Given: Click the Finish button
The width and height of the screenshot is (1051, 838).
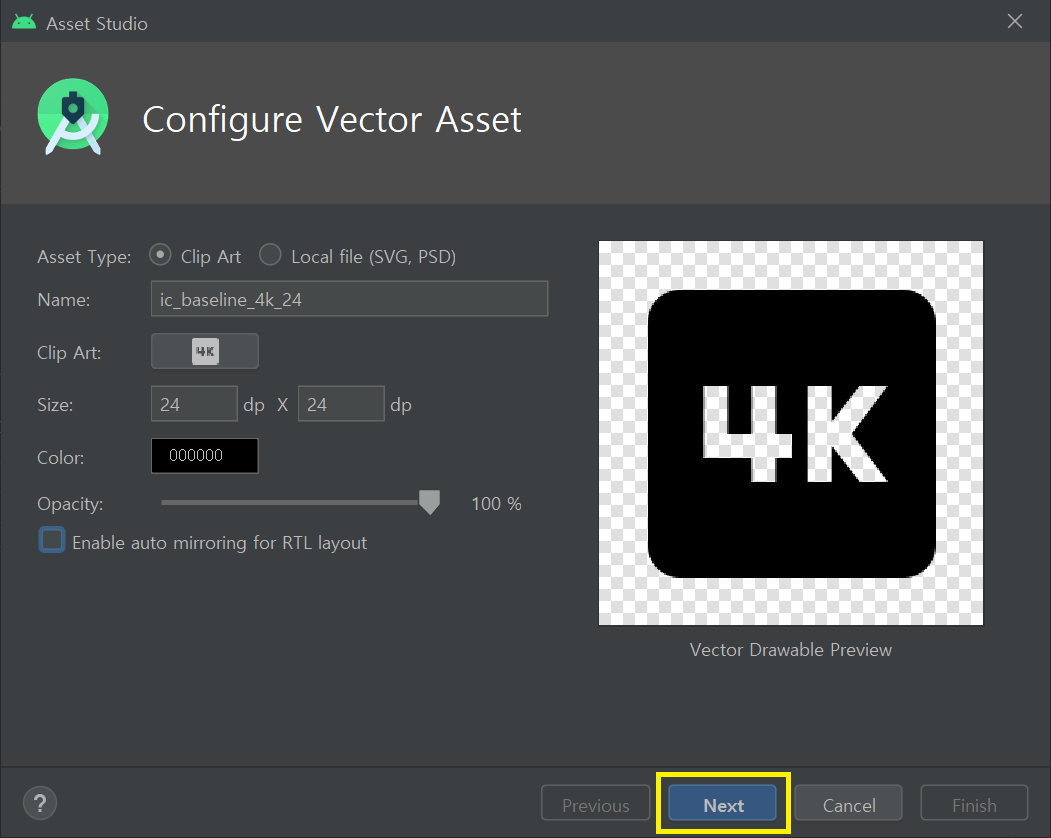Looking at the screenshot, I should click(974, 805).
